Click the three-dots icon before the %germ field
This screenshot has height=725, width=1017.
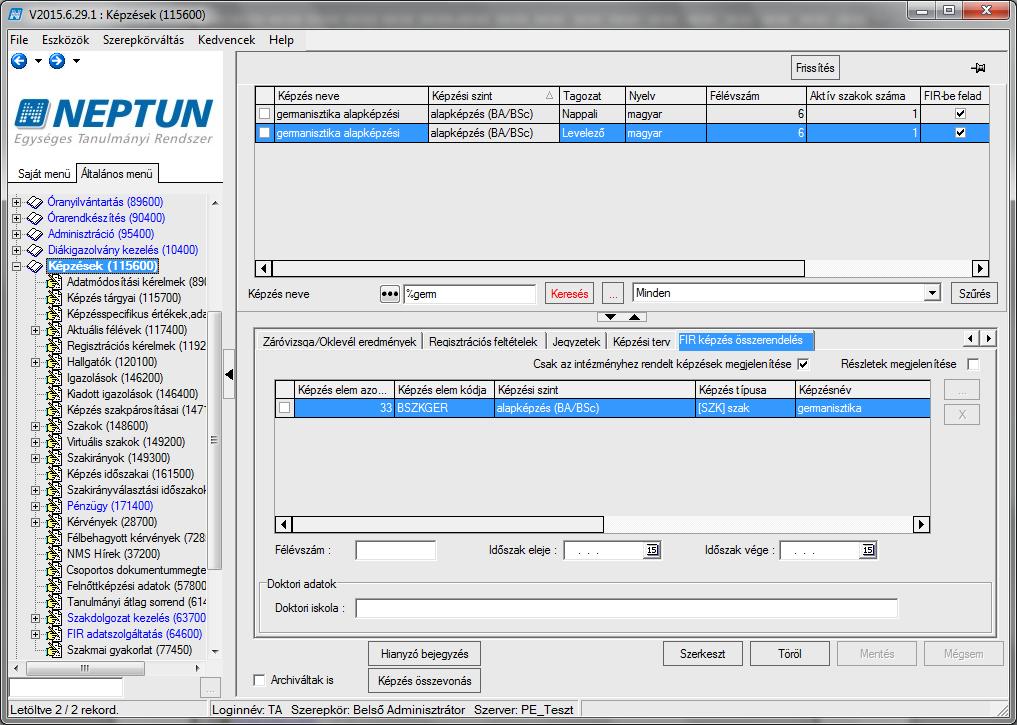point(389,294)
